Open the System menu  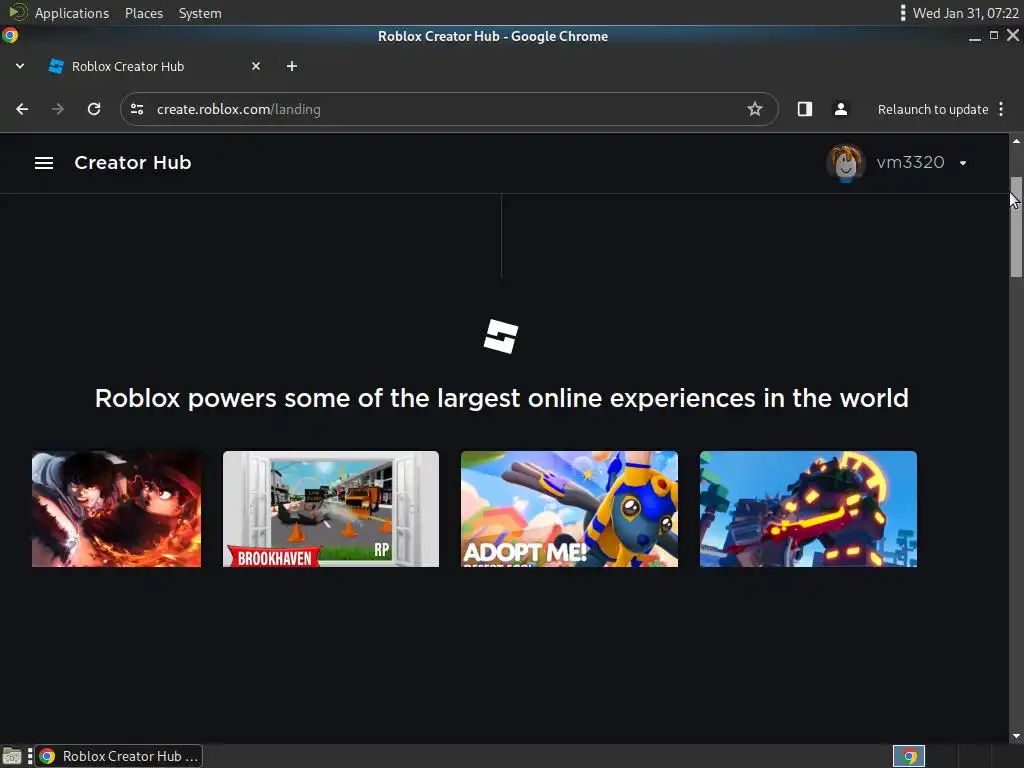tap(200, 13)
